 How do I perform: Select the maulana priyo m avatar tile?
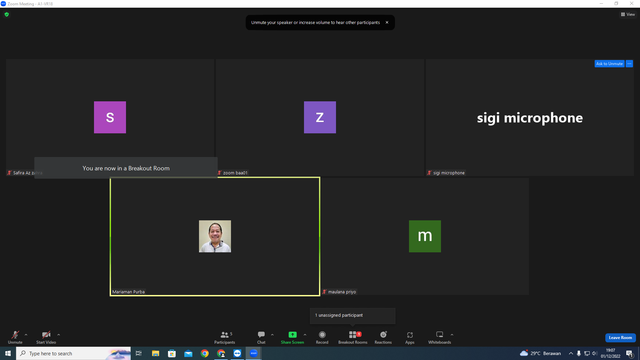click(425, 236)
